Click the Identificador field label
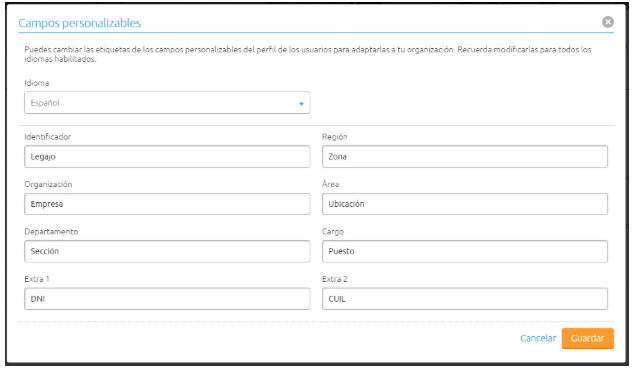The image size is (638, 373). (x=48, y=137)
